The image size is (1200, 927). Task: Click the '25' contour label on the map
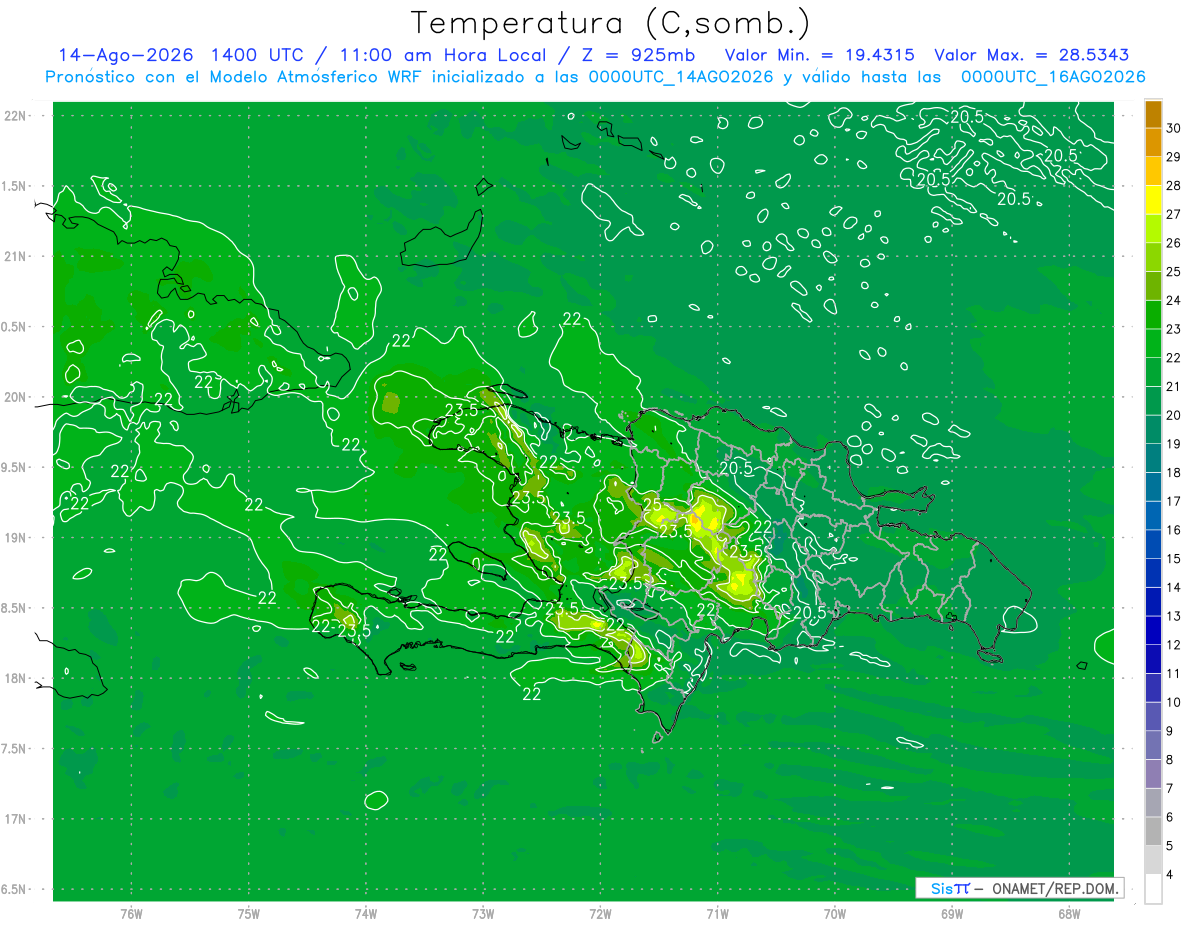[651, 505]
